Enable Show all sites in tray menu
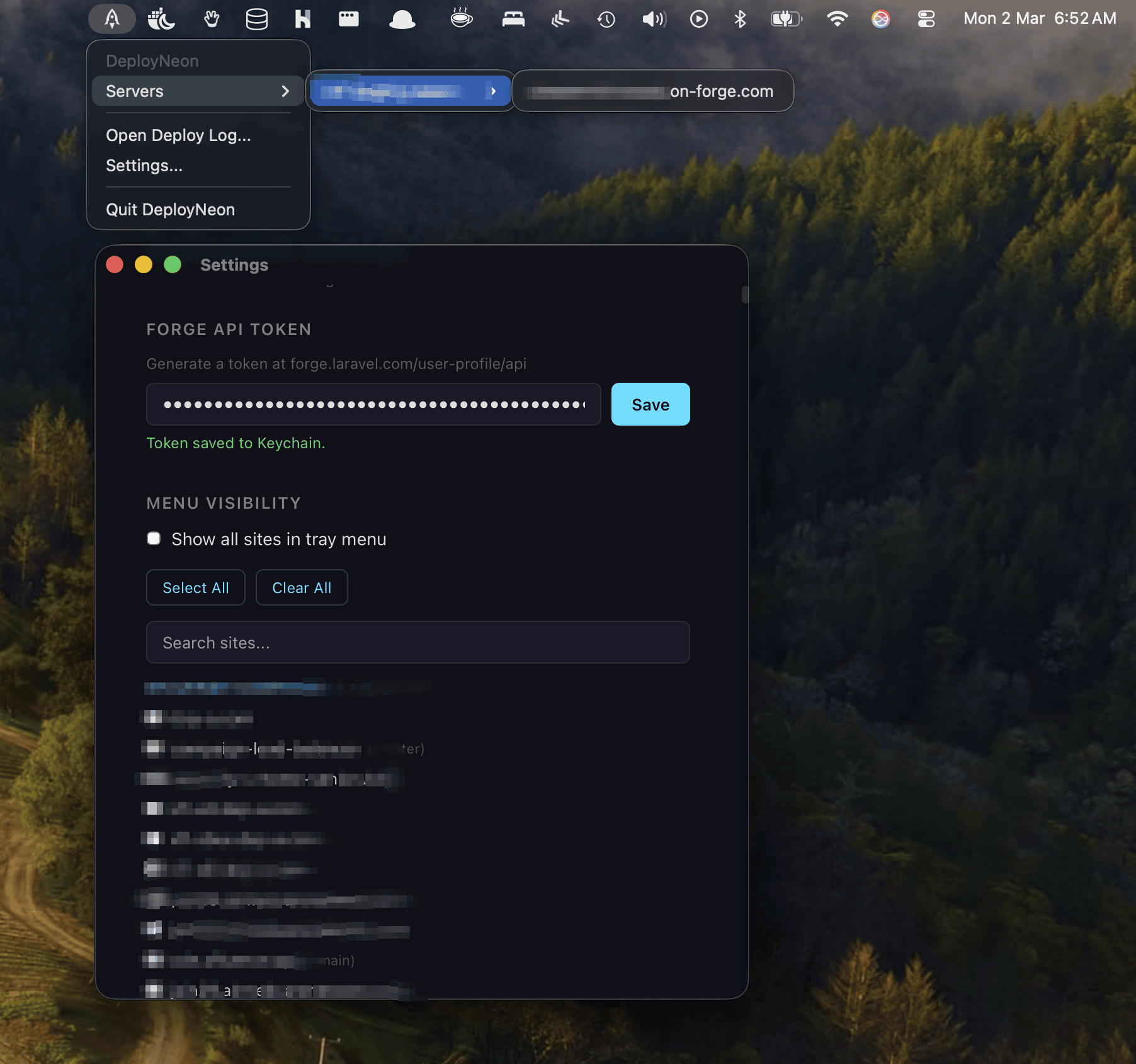Viewport: 1136px width, 1064px height. point(154,538)
